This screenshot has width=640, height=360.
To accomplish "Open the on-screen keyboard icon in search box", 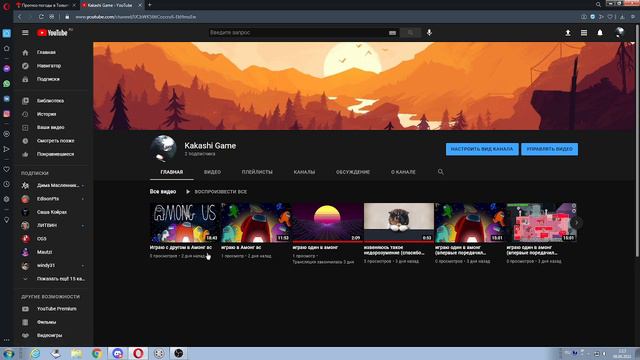I will click(392, 33).
